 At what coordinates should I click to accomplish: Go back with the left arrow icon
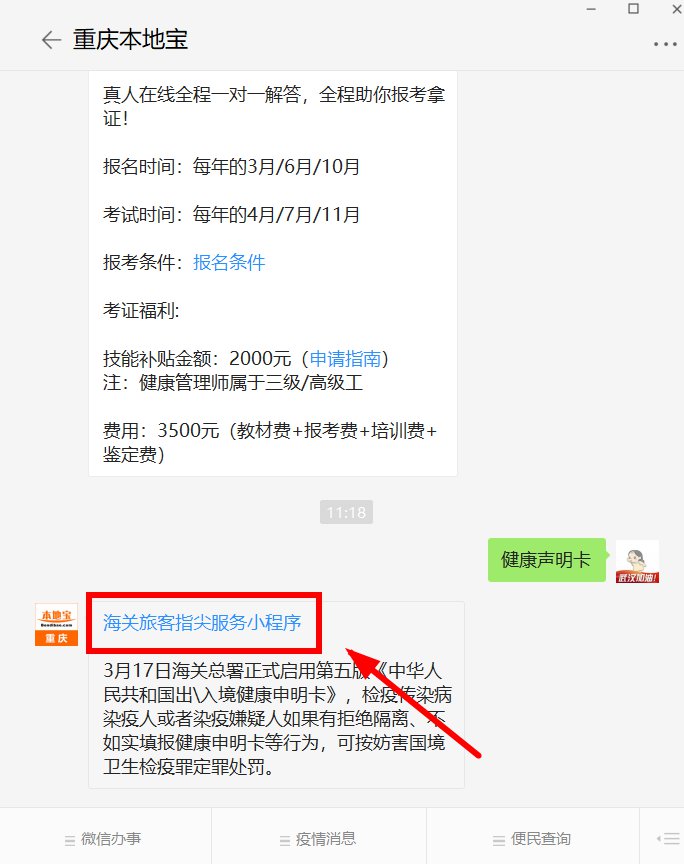pos(51,40)
